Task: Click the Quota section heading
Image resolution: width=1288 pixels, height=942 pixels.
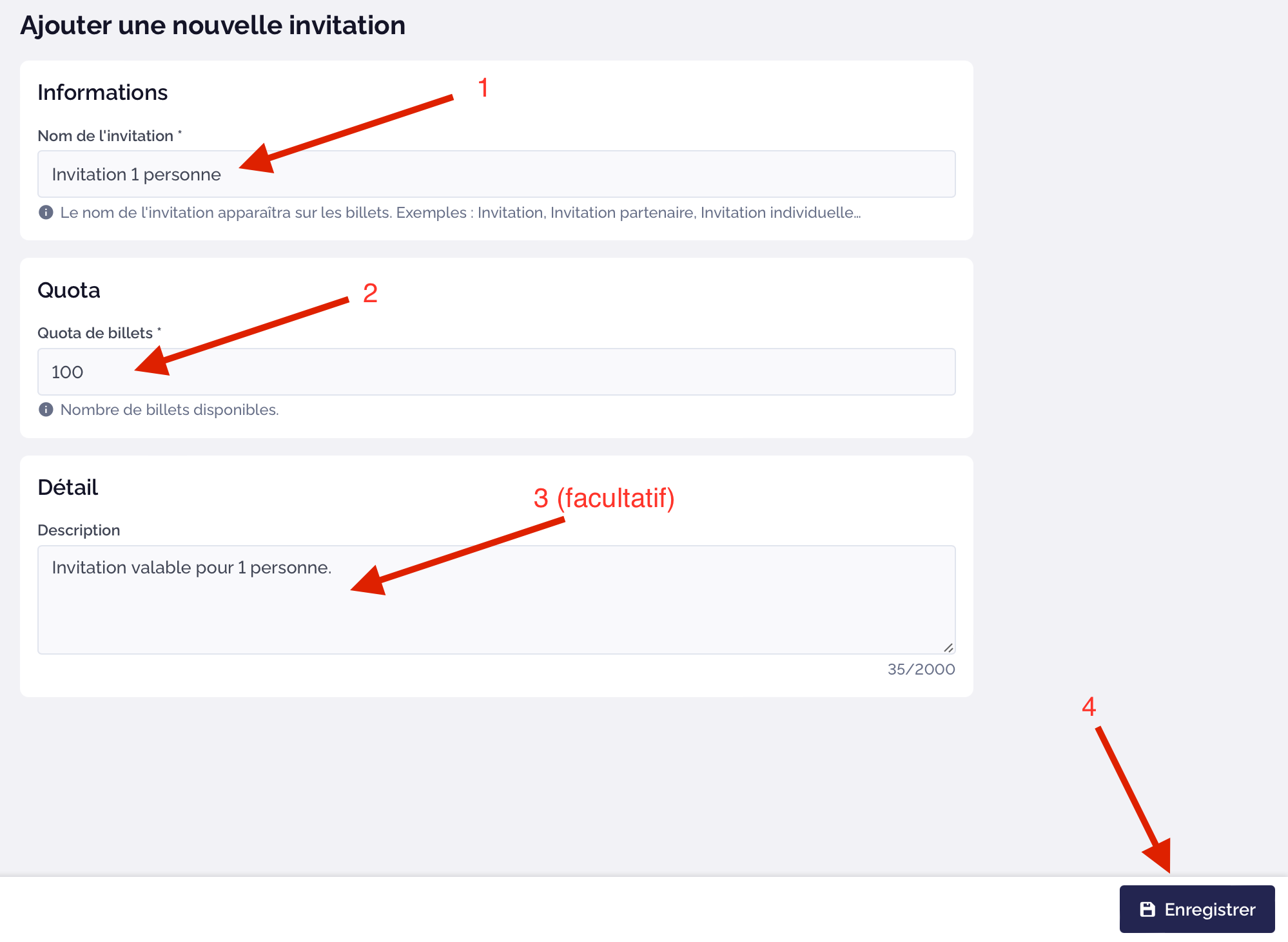Action: 69,291
